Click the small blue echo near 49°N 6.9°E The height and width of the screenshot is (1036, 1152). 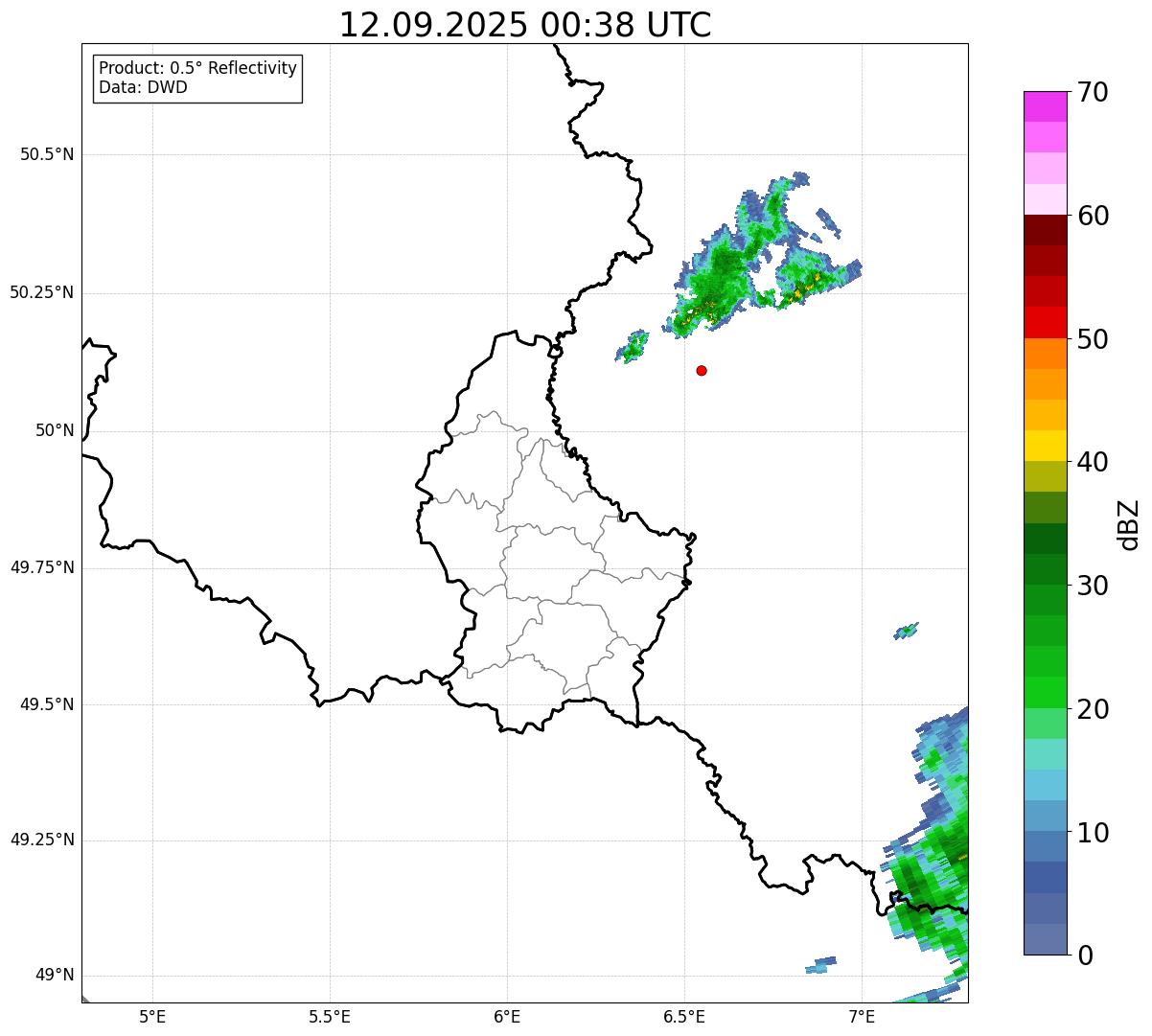[820, 965]
